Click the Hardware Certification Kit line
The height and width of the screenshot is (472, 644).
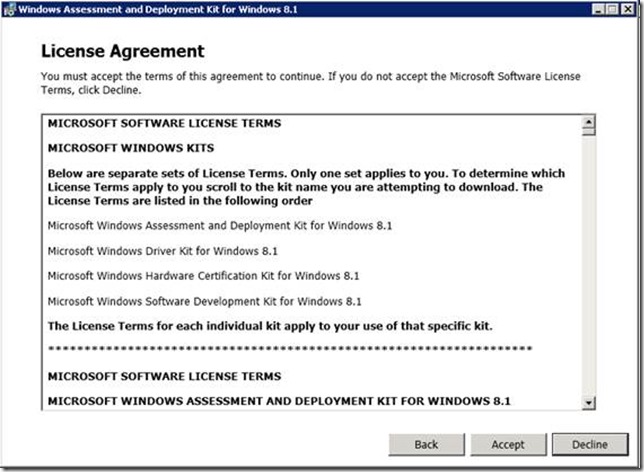tap(203, 275)
